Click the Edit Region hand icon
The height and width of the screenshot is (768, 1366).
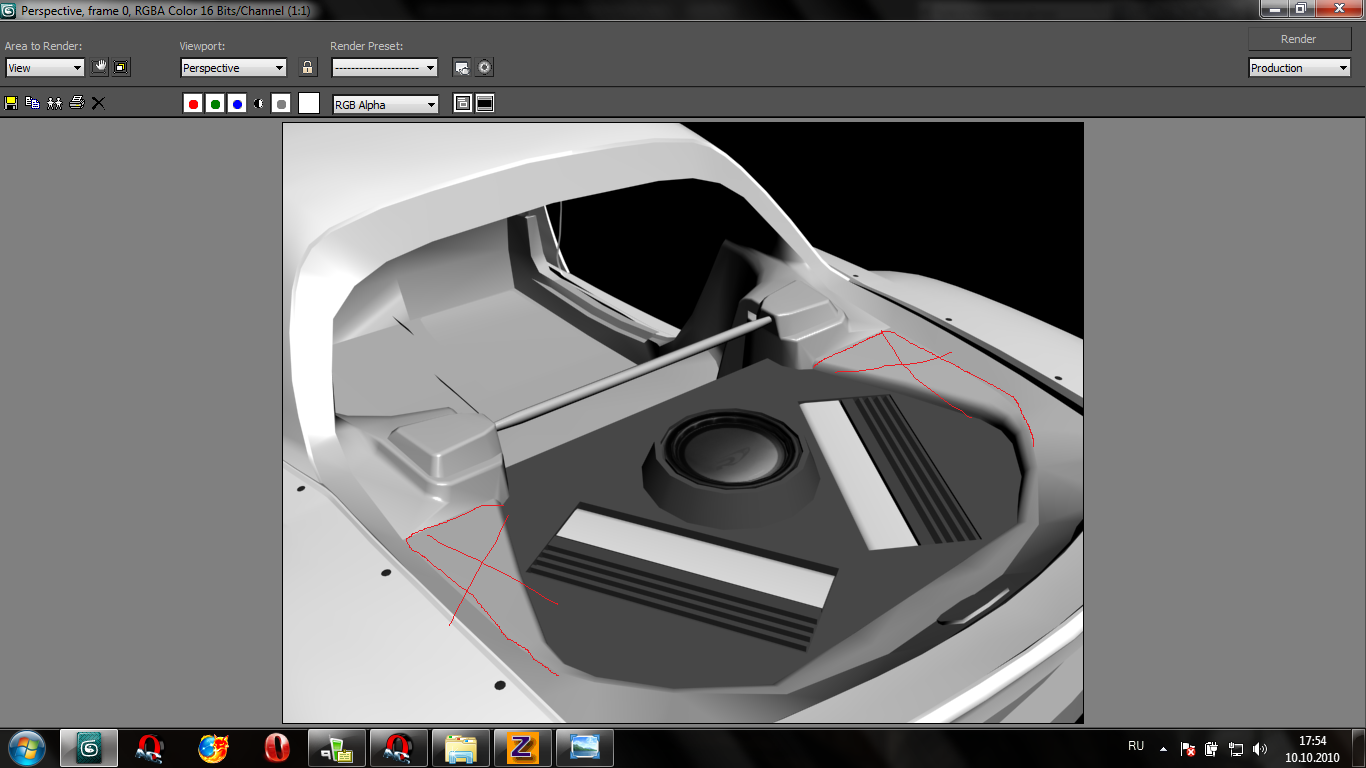click(99, 68)
